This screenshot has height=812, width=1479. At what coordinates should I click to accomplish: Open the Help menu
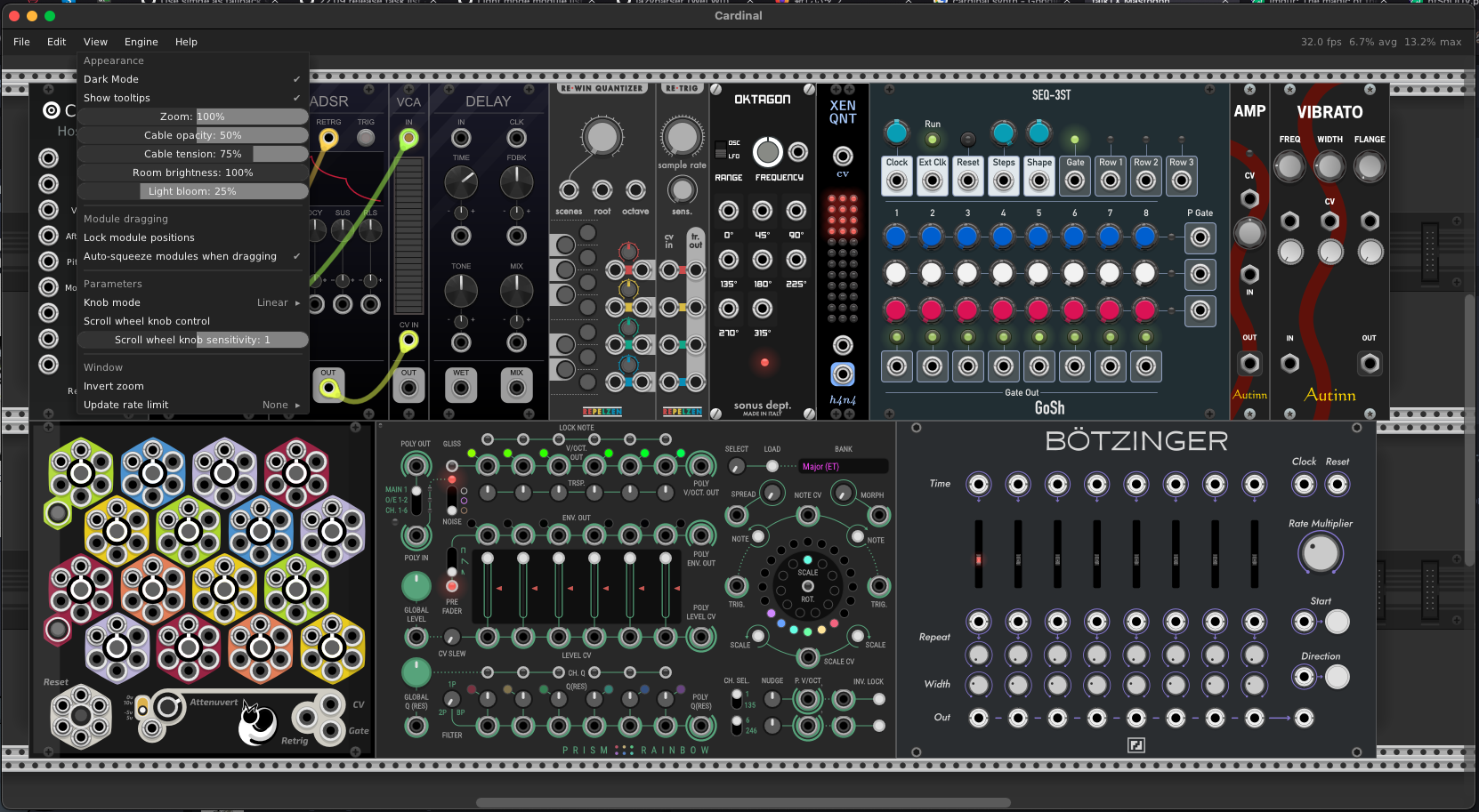pos(186,42)
